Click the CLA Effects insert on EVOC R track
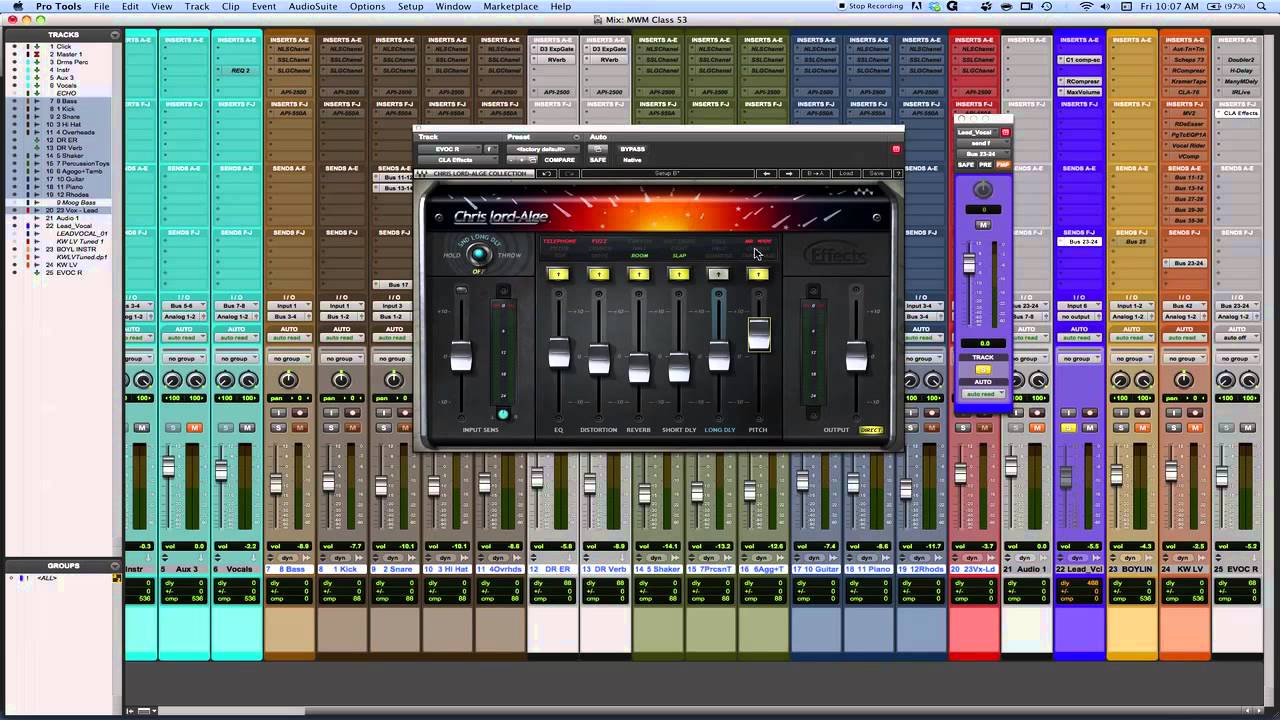Viewport: 1280px width, 720px height. 1241,113
